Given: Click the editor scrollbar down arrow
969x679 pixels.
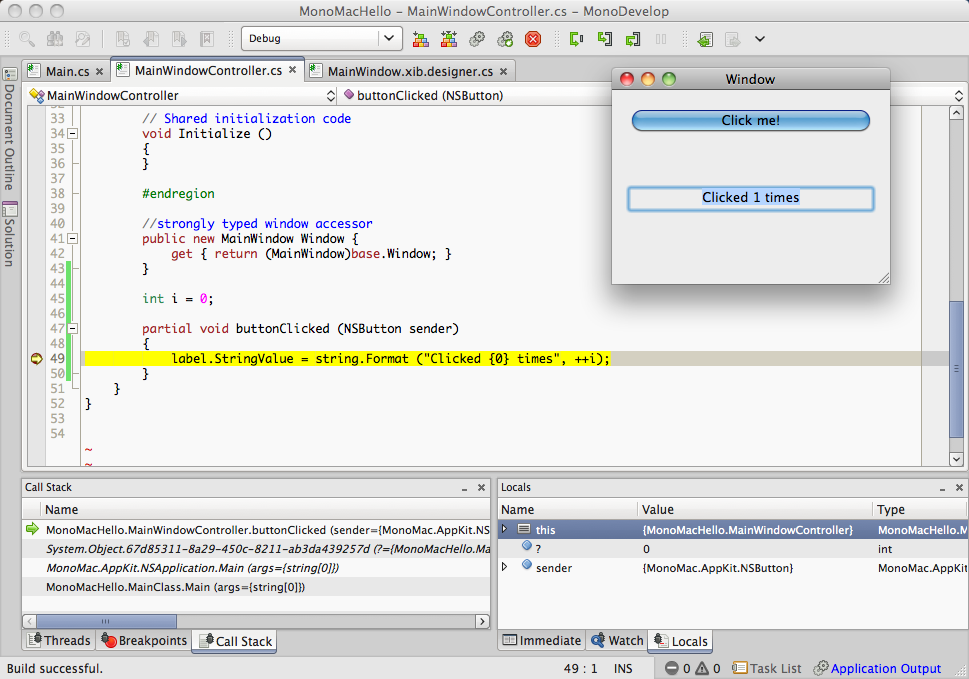Looking at the screenshot, I should coord(956,459).
